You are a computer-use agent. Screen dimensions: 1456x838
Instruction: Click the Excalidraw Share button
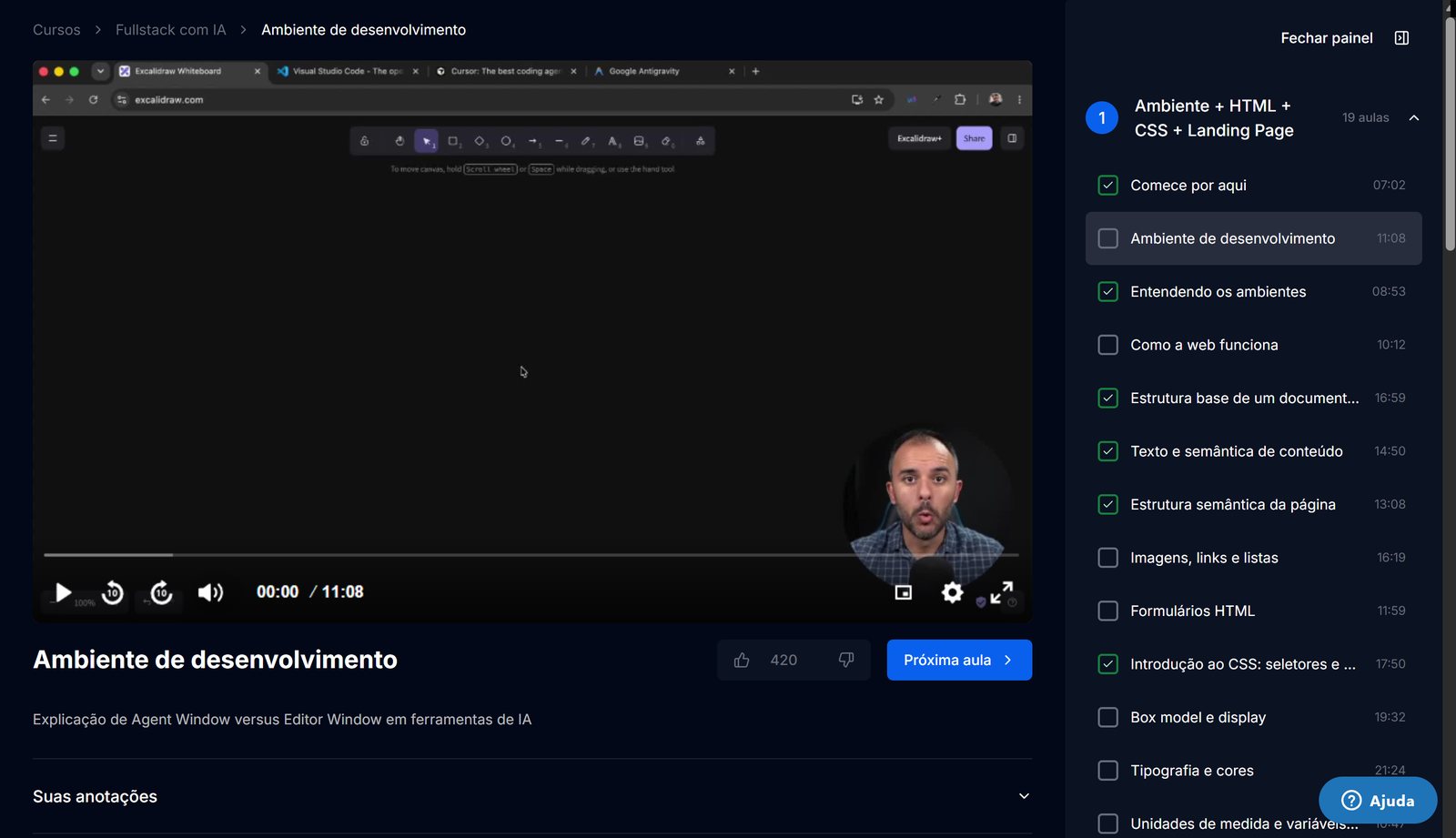coord(974,138)
